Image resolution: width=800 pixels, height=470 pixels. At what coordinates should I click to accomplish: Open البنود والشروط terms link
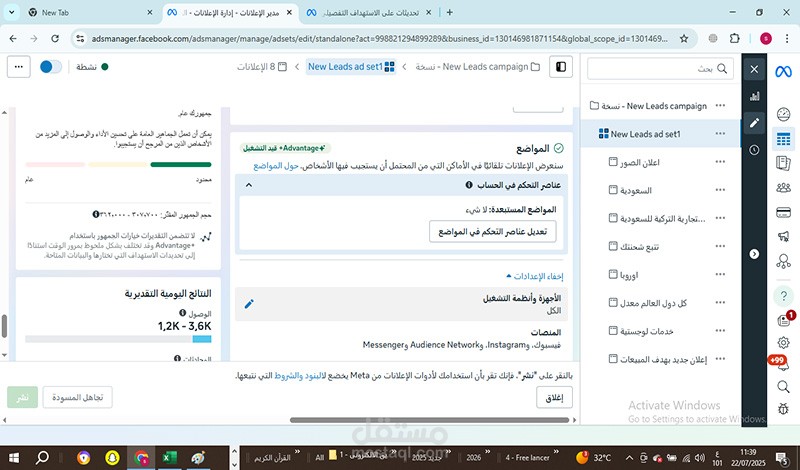coord(299,376)
